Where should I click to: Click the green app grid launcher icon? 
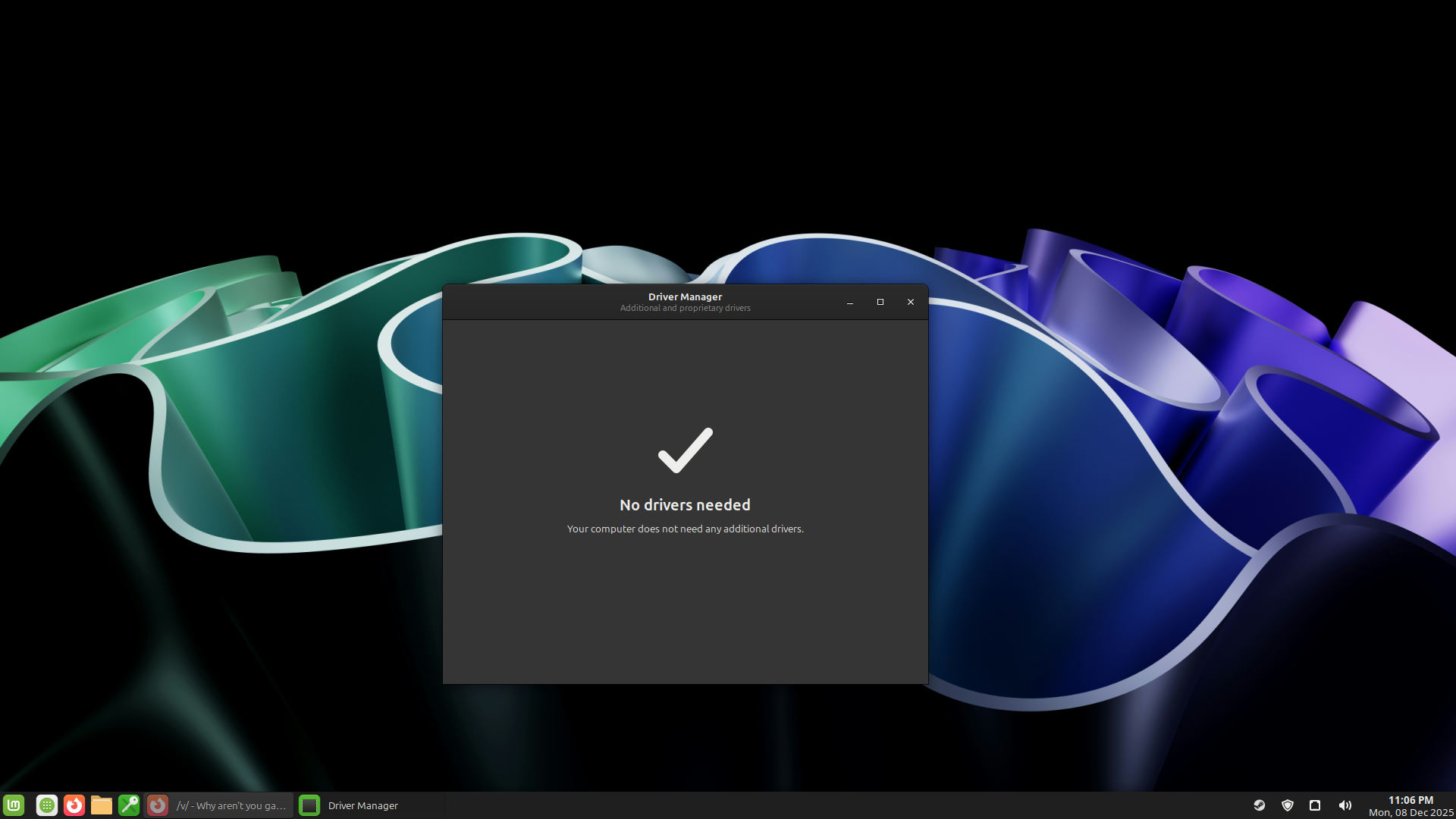coord(47,805)
